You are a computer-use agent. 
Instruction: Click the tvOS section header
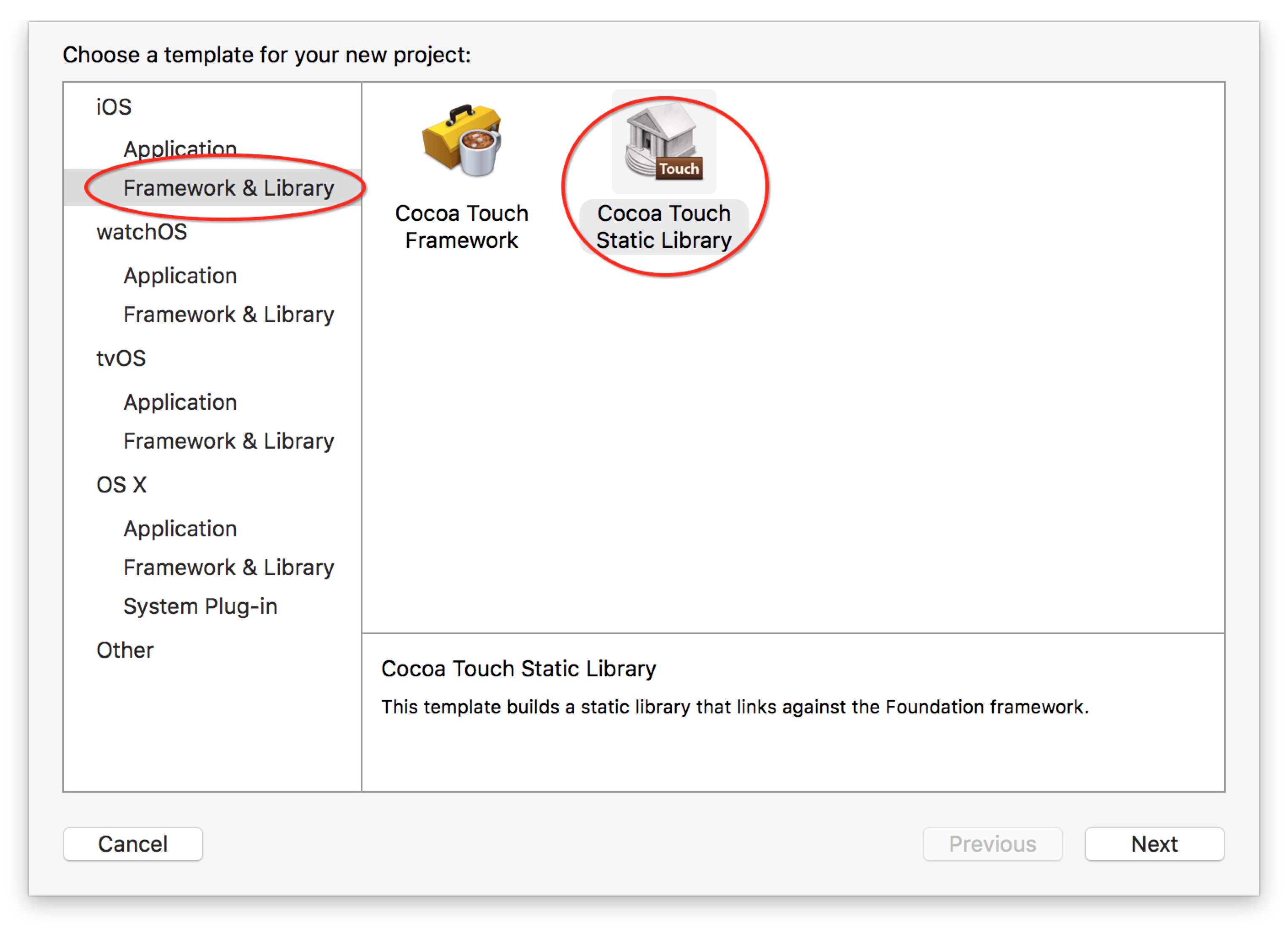(121, 358)
